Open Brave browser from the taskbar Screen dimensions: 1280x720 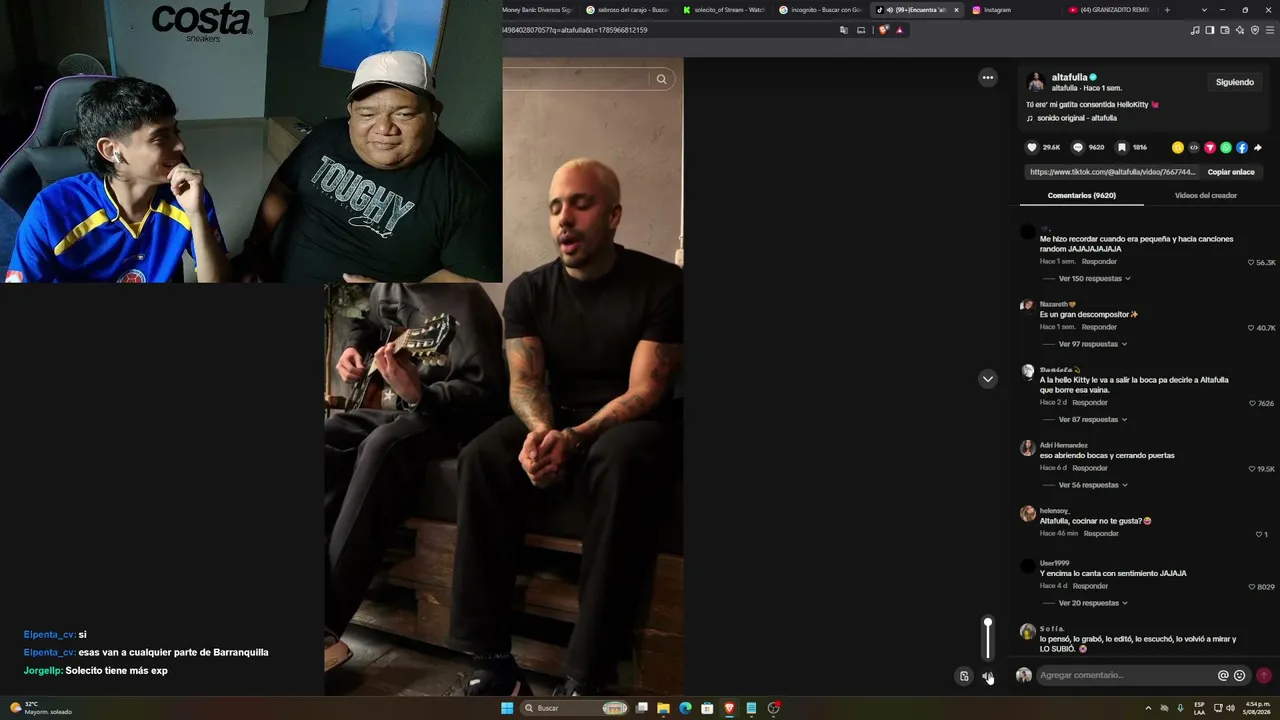(x=729, y=708)
